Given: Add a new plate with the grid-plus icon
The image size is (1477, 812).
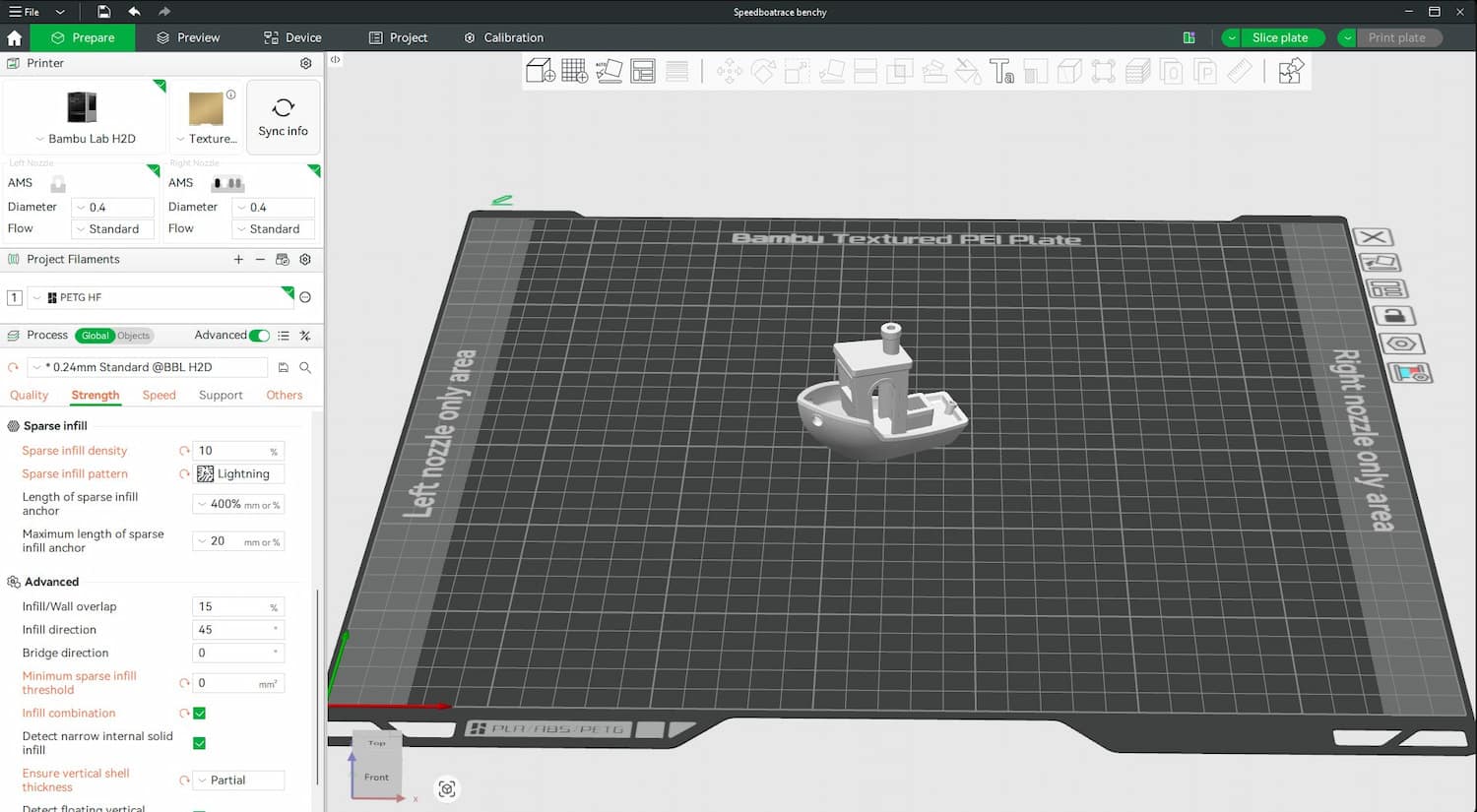Looking at the screenshot, I should click(x=575, y=71).
